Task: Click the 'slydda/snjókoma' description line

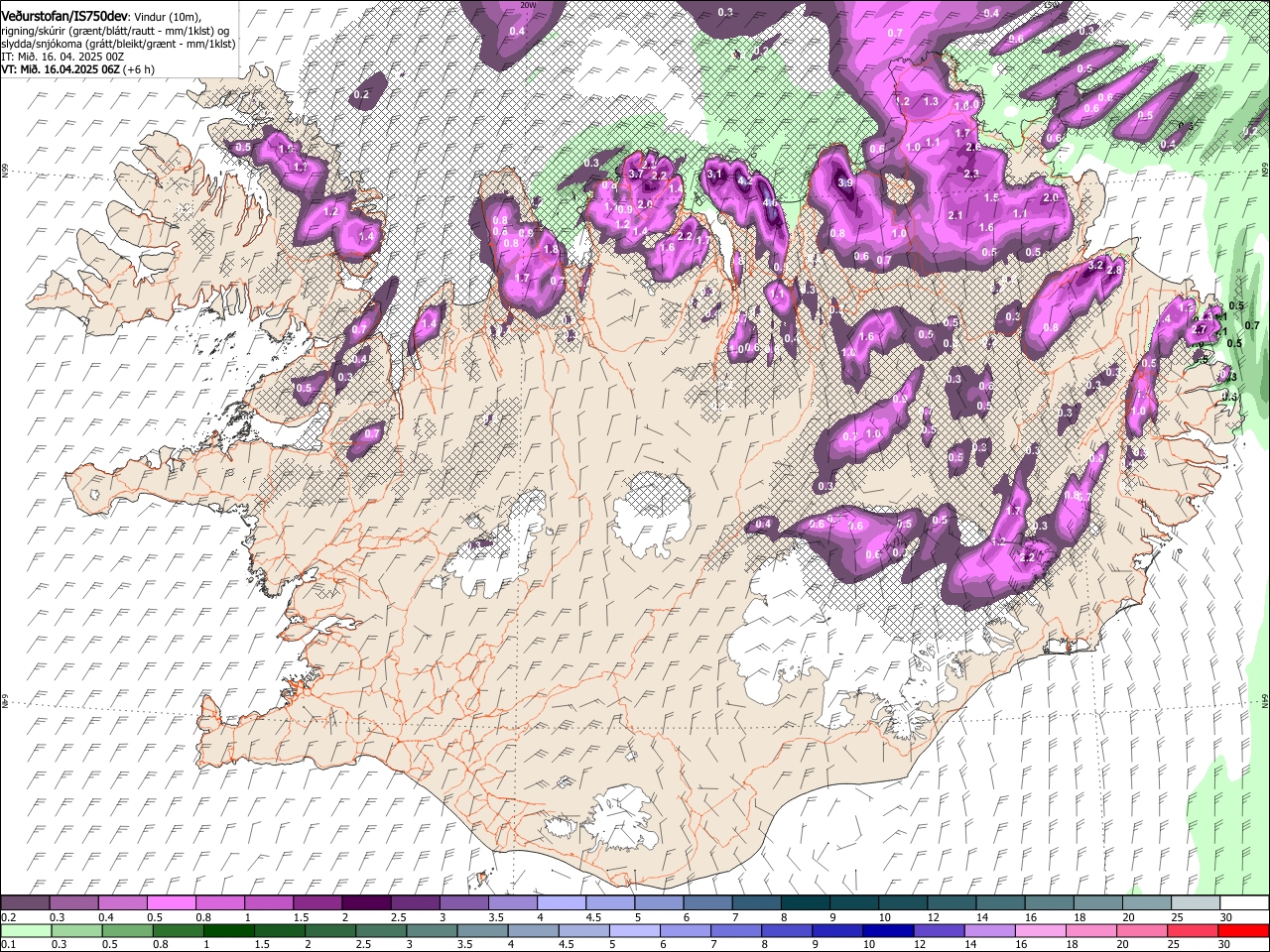Action: (118, 44)
